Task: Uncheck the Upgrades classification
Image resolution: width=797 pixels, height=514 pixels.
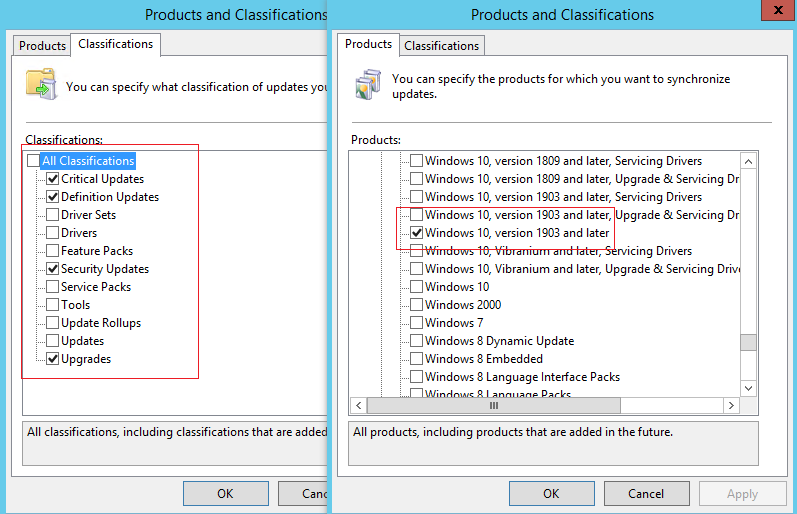Action: (52, 359)
